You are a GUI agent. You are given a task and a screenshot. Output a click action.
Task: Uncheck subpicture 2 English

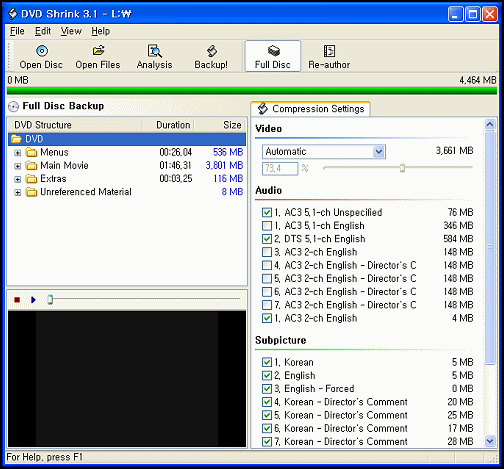coord(267,375)
